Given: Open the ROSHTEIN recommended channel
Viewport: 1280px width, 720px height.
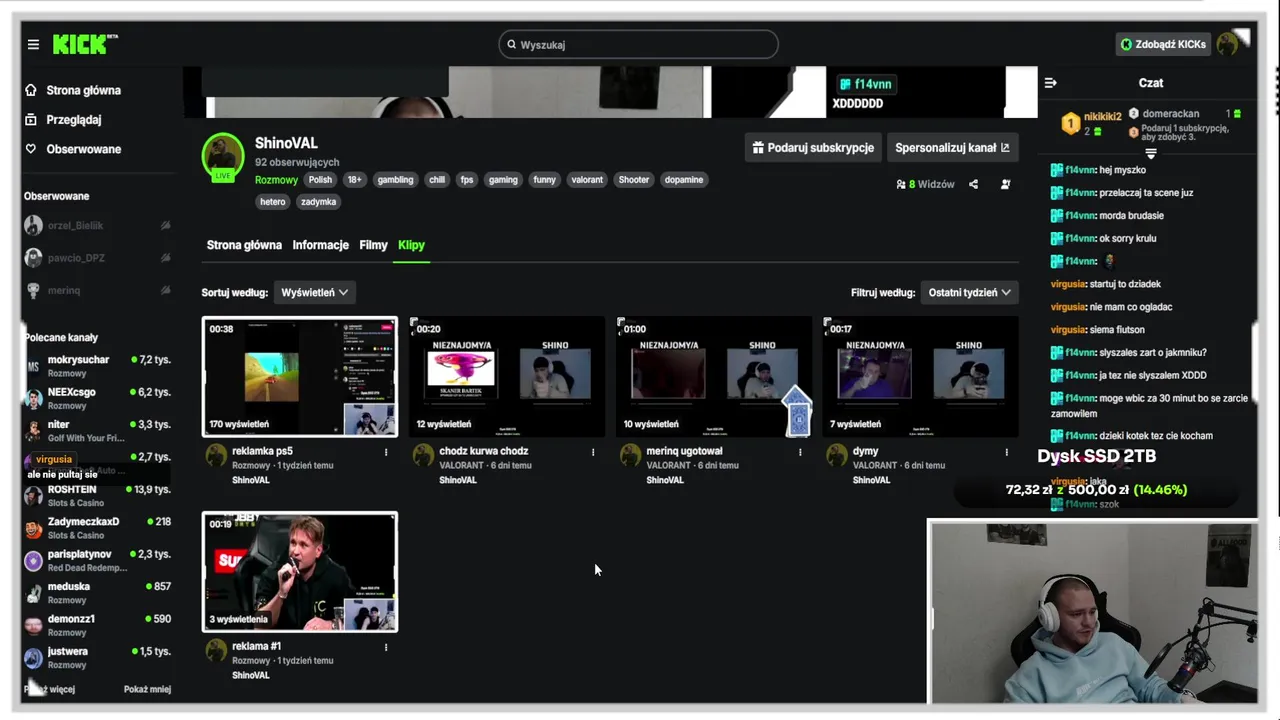Looking at the screenshot, I should pyautogui.click(x=98, y=496).
